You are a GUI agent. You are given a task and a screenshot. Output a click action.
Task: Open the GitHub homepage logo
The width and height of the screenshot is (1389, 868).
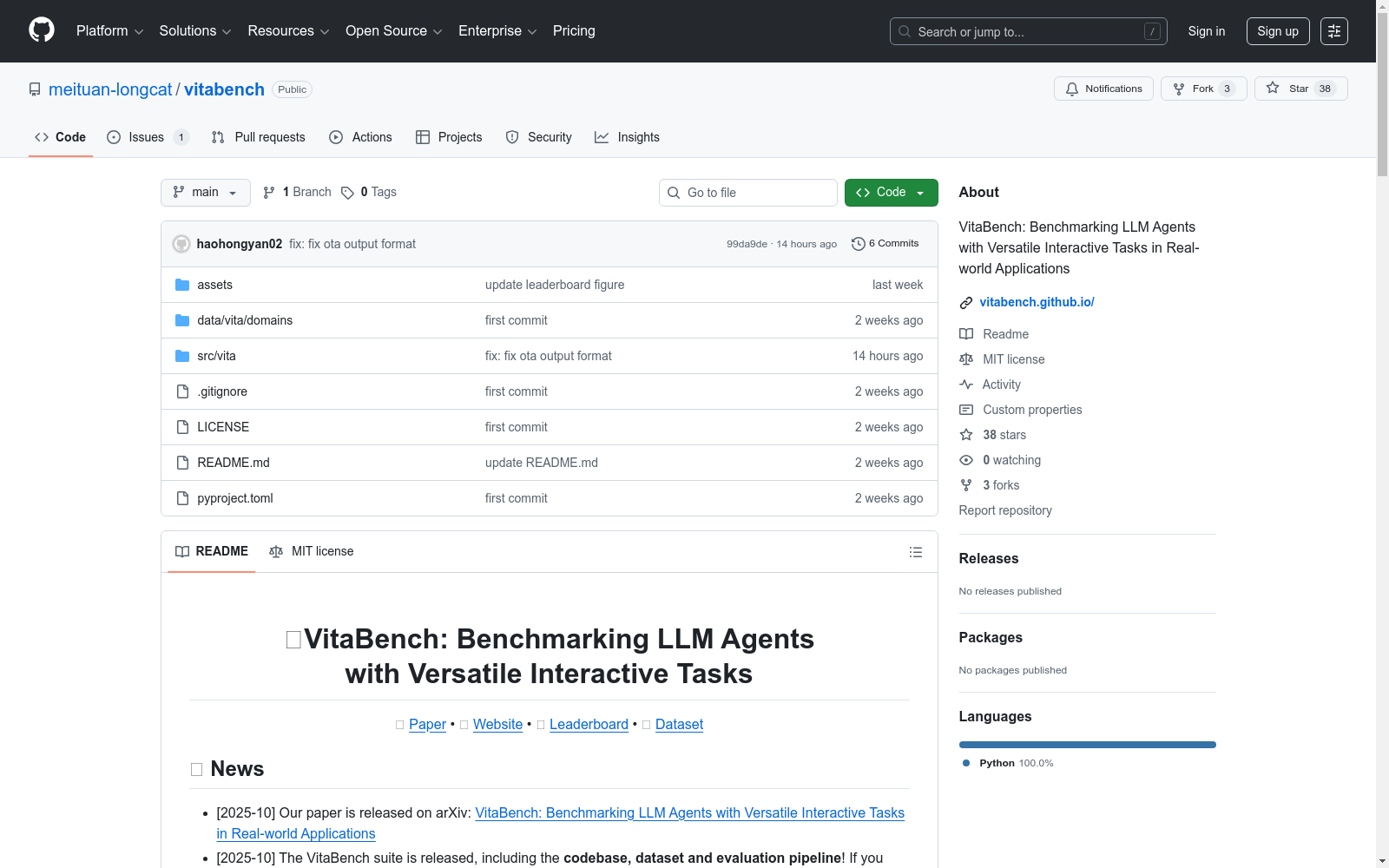click(x=42, y=30)
